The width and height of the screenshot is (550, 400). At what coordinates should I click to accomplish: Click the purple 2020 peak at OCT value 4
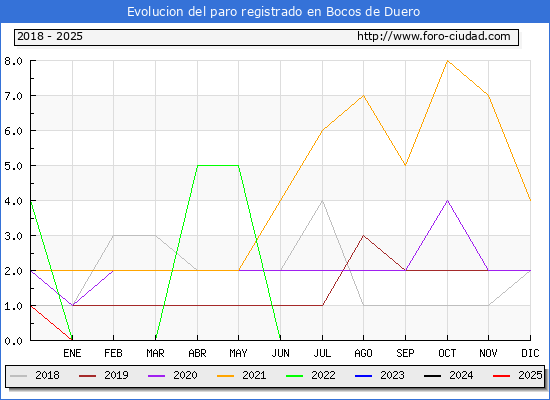pos(447,200)
